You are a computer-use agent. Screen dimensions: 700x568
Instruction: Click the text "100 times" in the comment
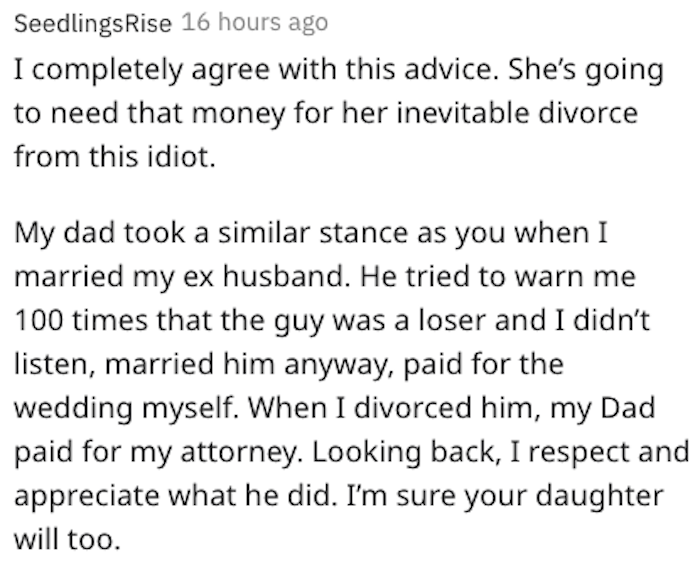(80, 321)
